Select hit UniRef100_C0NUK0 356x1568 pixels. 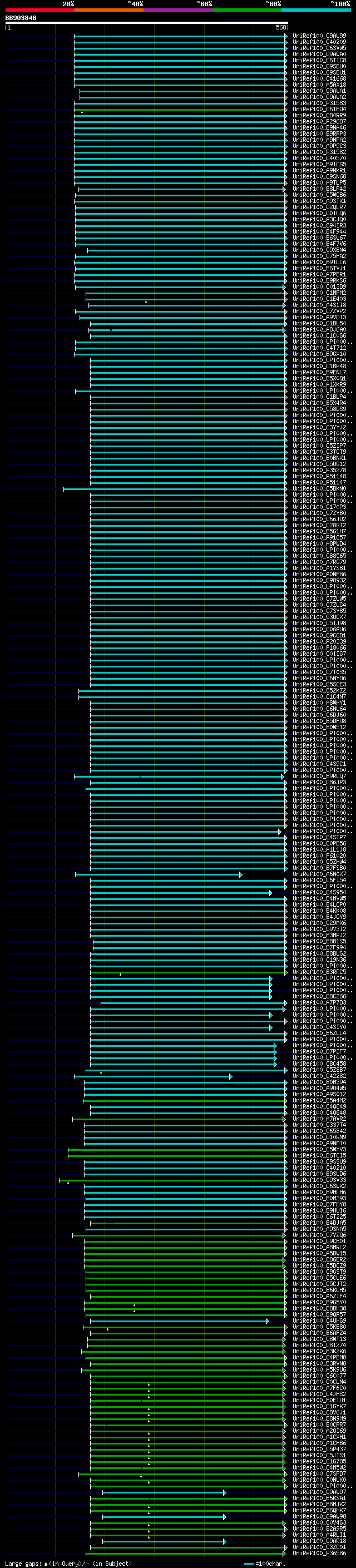click(319, 1480)
